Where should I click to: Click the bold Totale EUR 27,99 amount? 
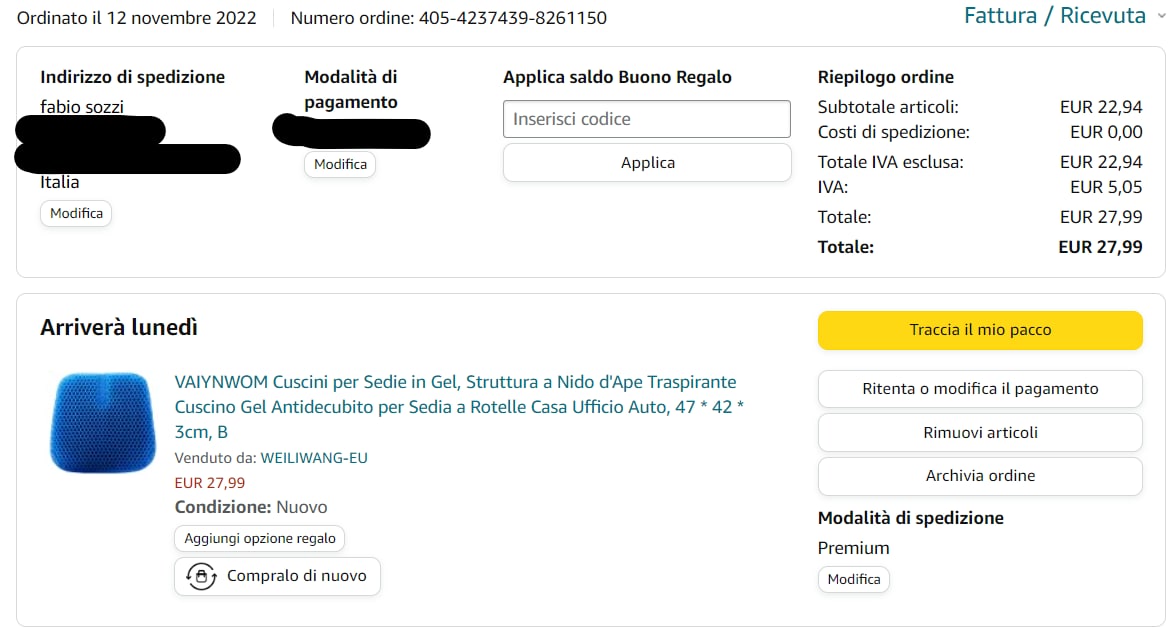point(1100,247)
